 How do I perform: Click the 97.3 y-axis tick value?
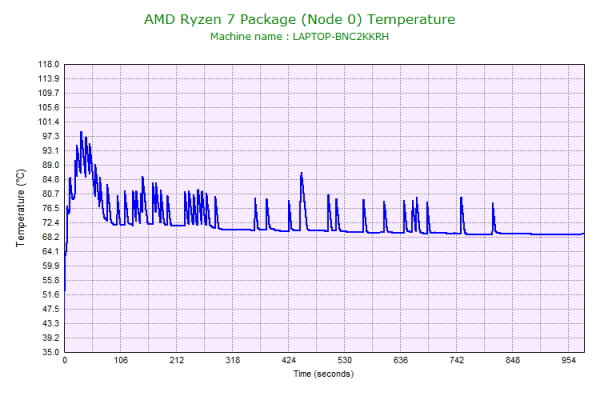click(51, 136)
